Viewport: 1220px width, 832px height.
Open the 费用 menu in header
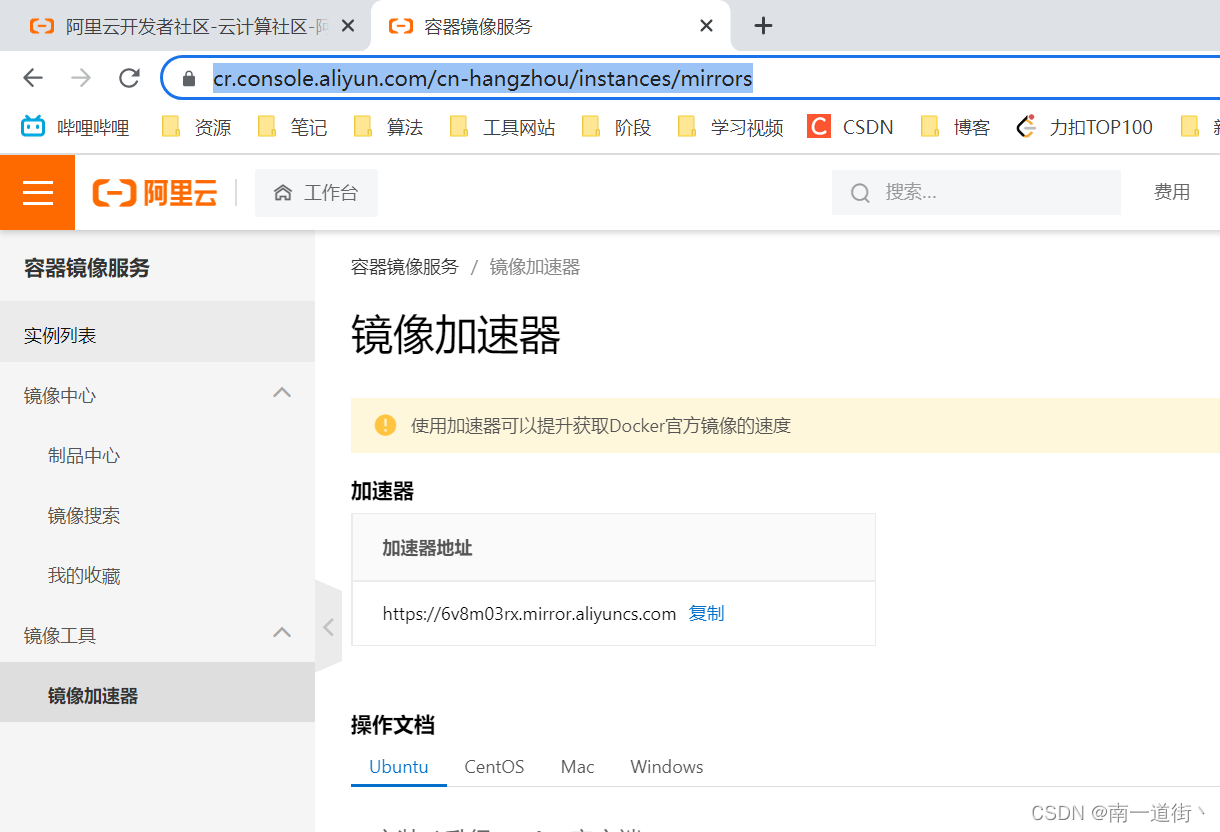coord(1172,192)
